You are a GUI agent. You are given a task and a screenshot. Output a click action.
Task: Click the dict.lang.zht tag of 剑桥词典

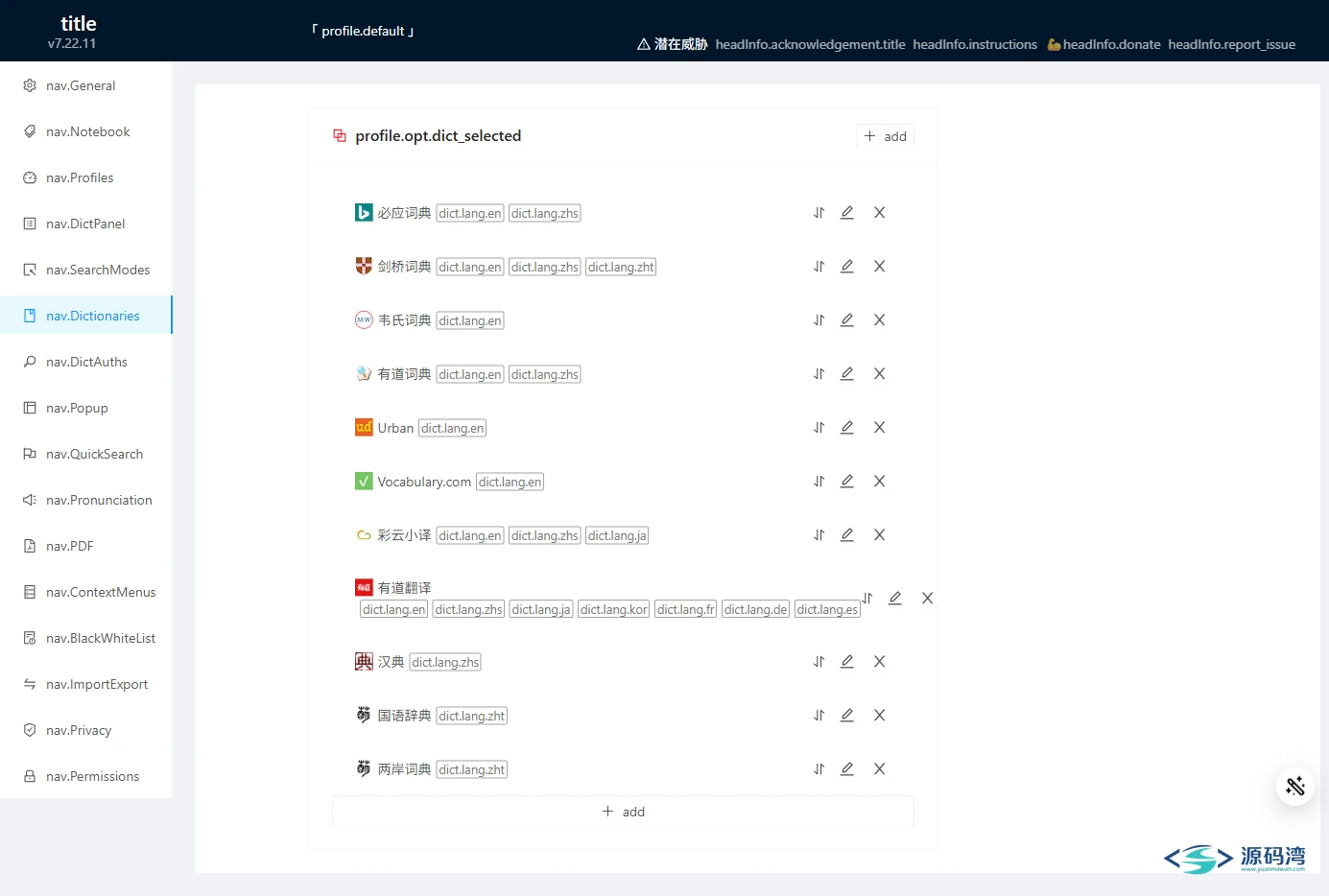[x=621, y=267]
